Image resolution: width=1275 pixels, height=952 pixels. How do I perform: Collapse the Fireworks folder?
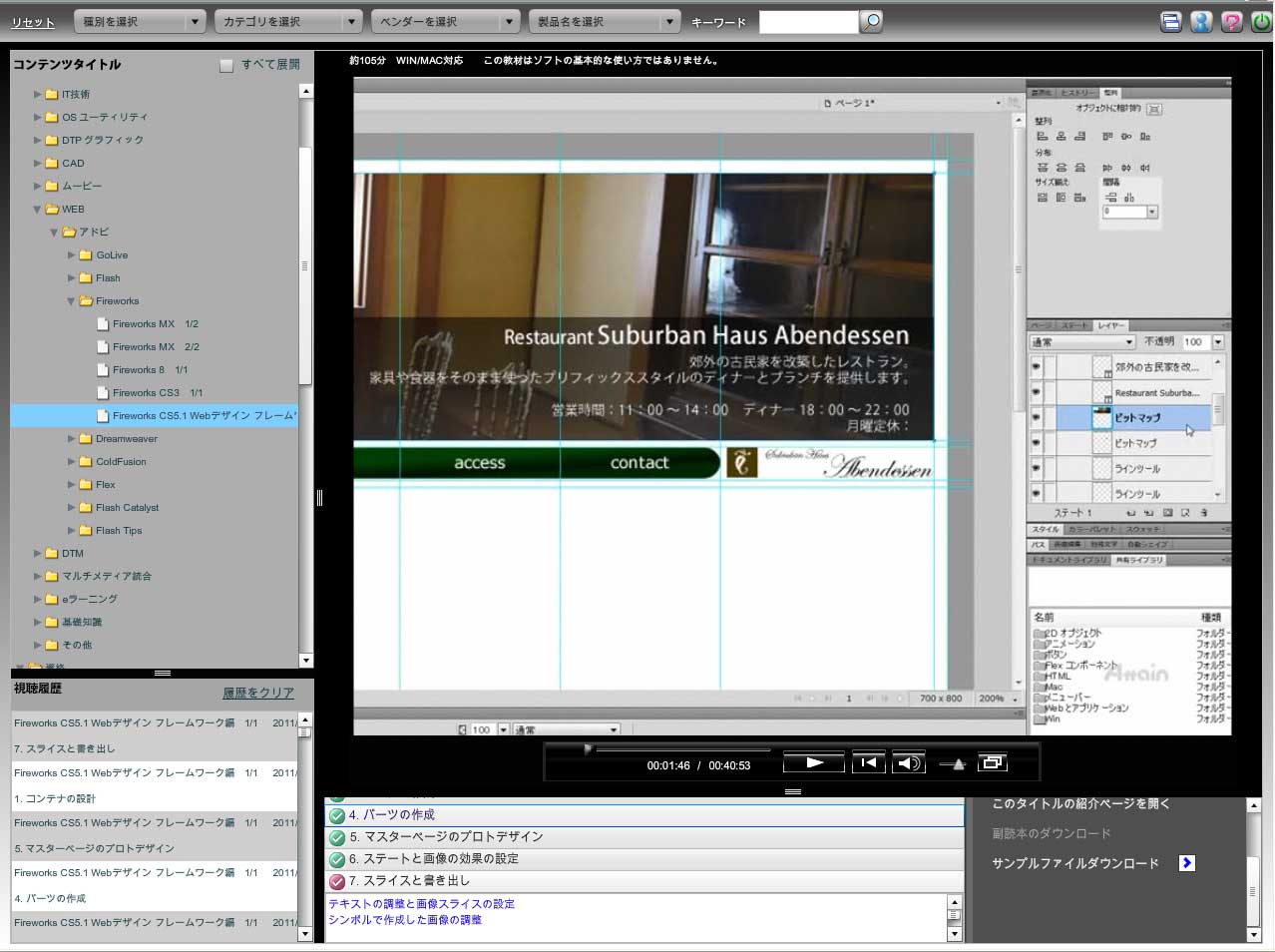pos(72,301)
